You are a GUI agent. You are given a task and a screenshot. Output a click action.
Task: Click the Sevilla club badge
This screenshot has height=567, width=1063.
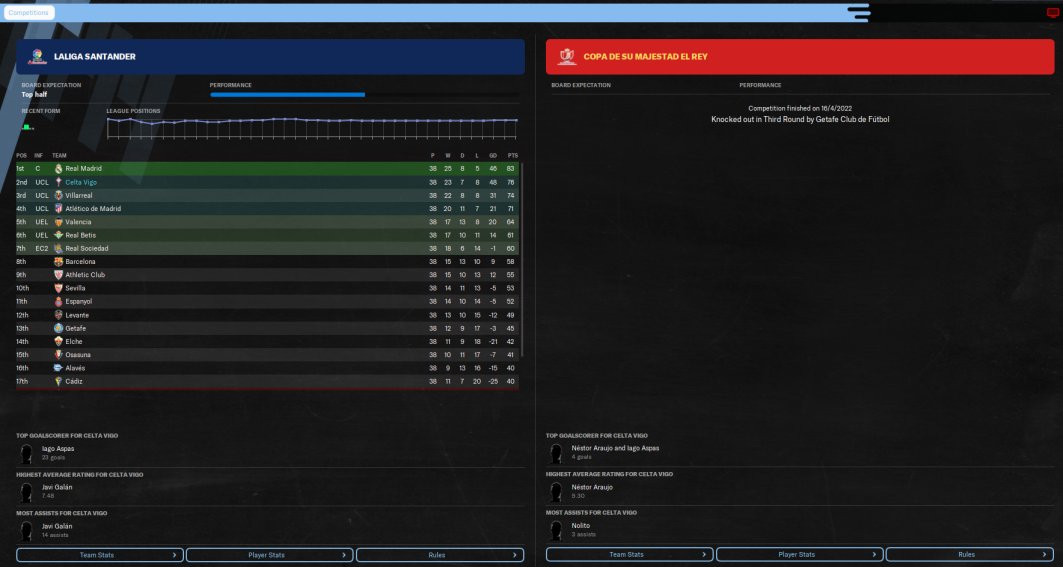pyautogui.click(x=58, y=288)
